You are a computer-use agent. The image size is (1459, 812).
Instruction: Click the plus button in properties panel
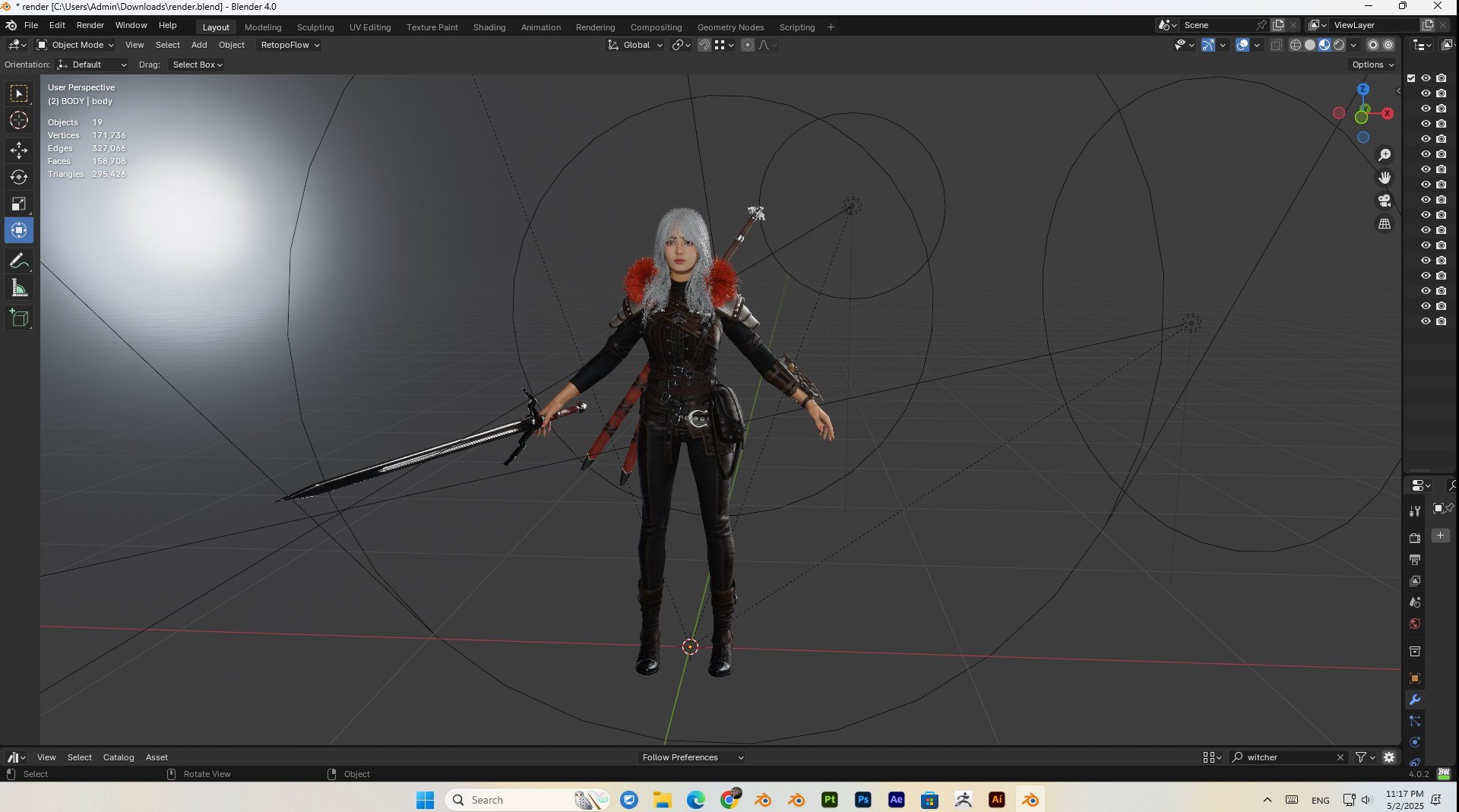[1440, 536]
